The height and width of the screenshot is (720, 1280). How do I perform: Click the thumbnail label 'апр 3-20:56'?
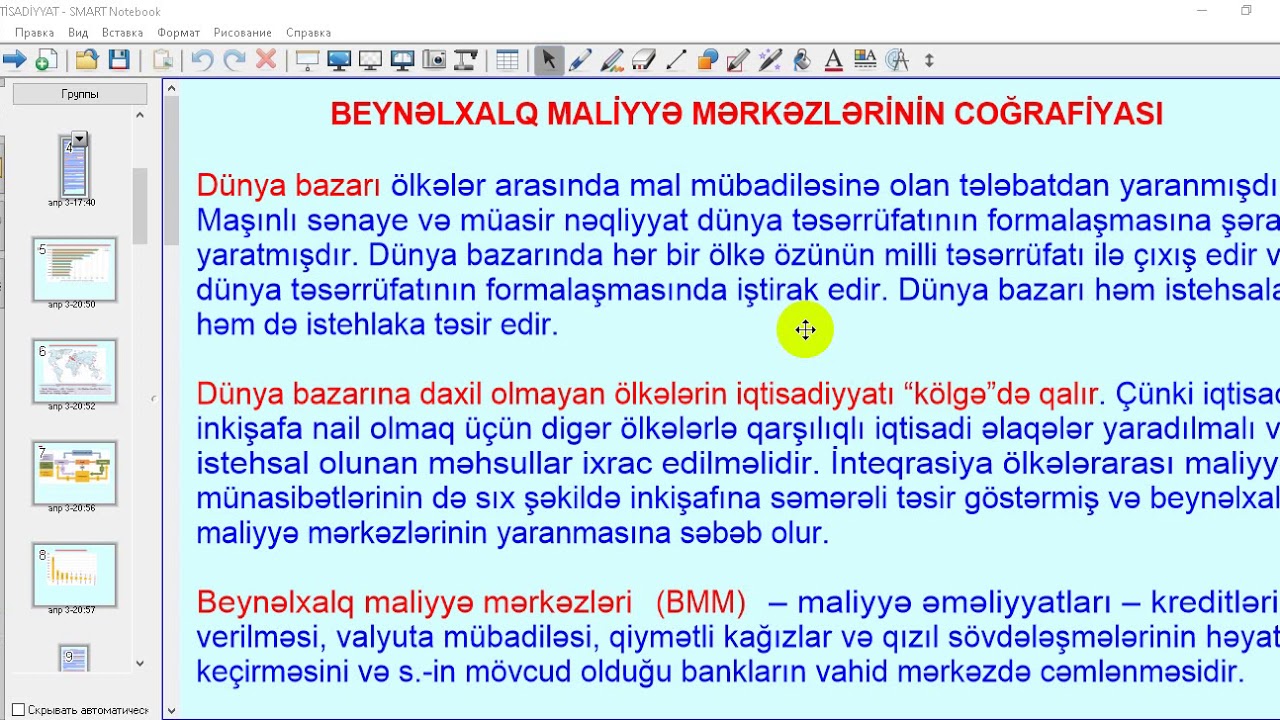72,508
